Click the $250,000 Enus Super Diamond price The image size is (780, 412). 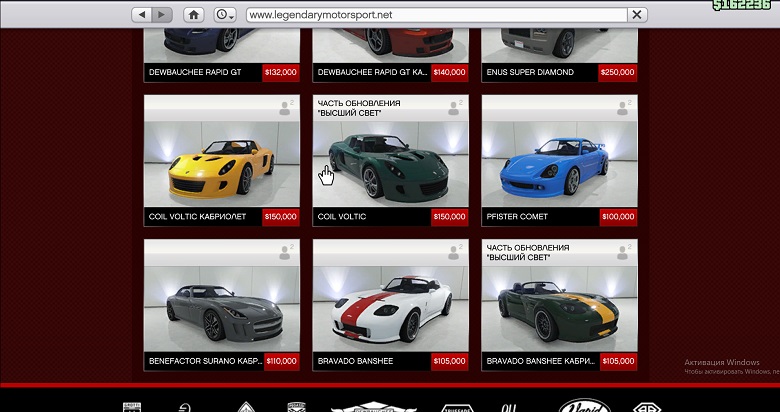[617, 72]
